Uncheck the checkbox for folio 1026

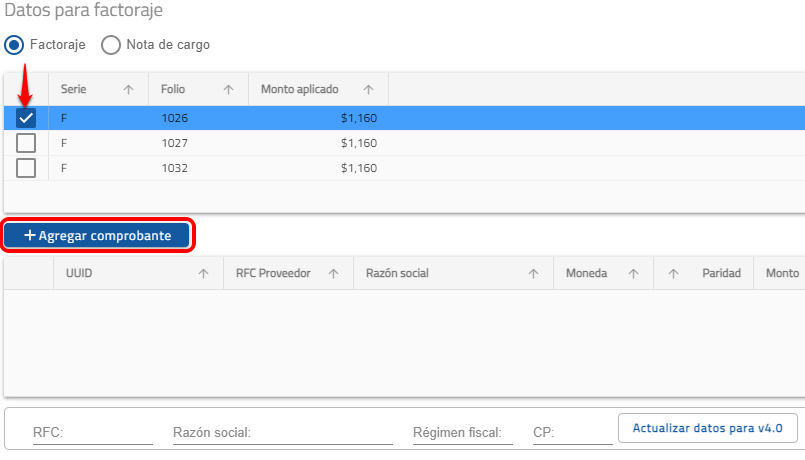tap(26, 118)
